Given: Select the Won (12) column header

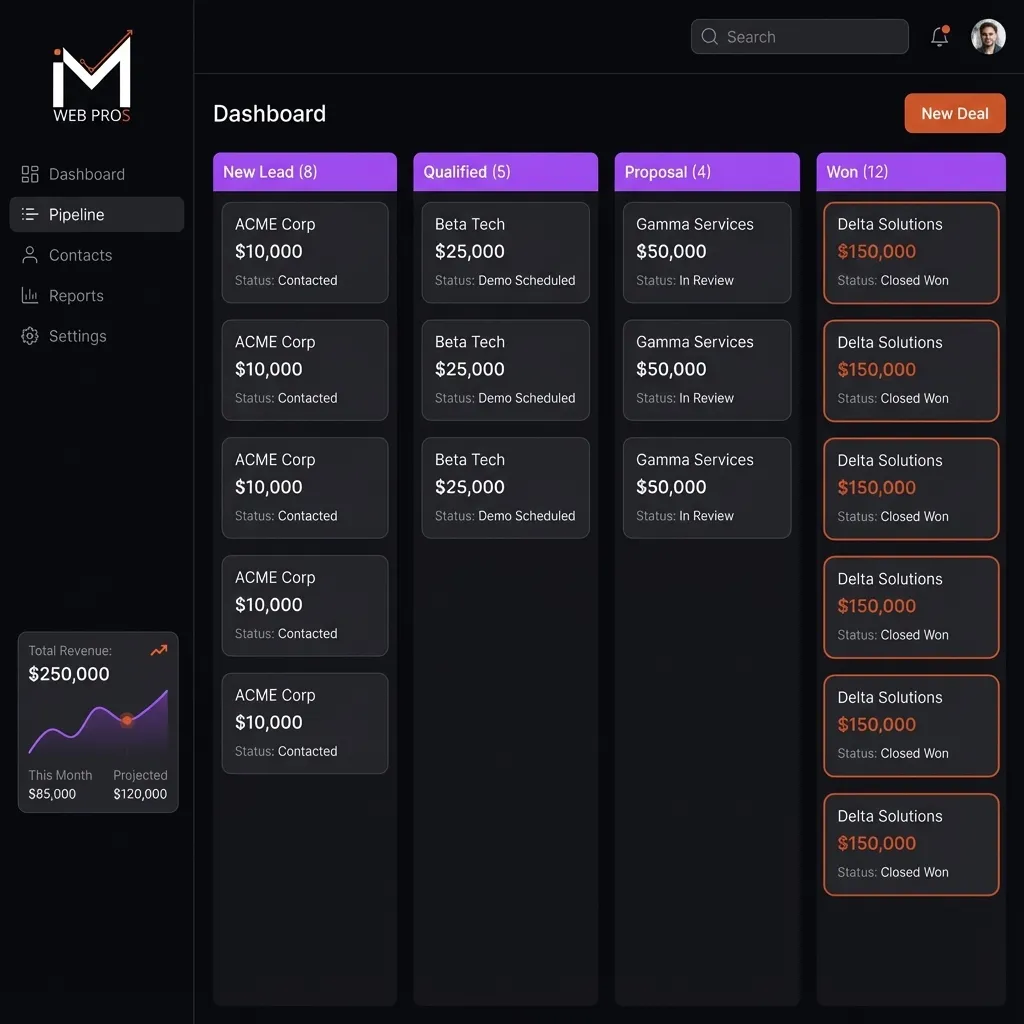Looking at the screenshot, I should click(910, 172).
